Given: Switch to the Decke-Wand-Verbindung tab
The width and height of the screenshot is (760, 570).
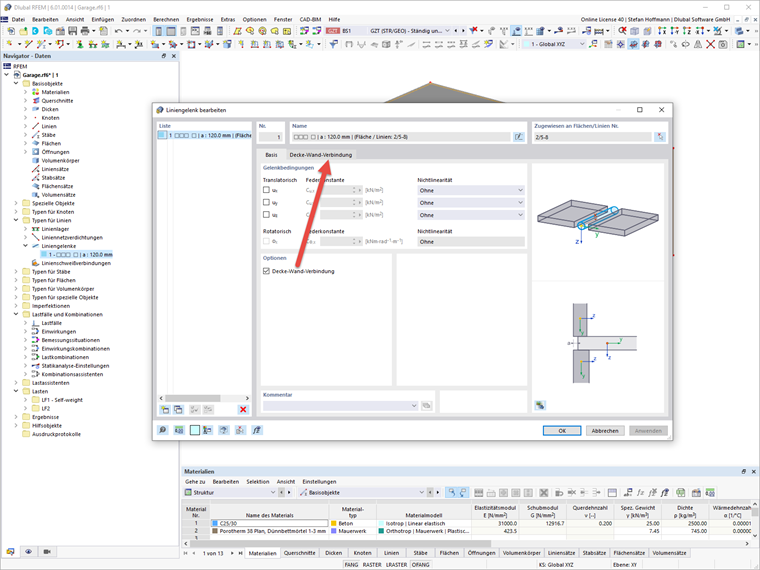Looking at the screenshot, I should coord(320,155).
